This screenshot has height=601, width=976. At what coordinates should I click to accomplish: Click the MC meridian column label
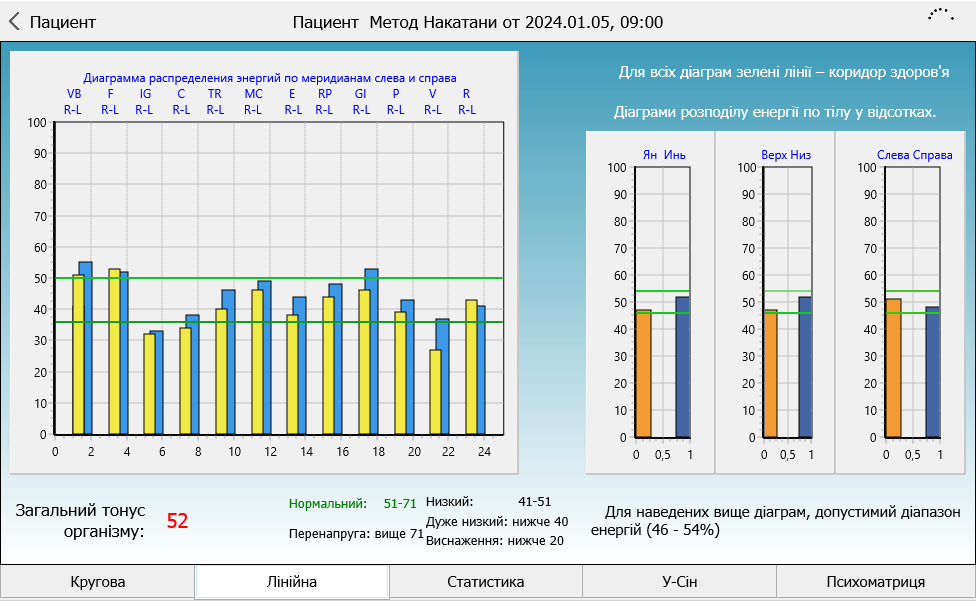[x=253, y=94]
